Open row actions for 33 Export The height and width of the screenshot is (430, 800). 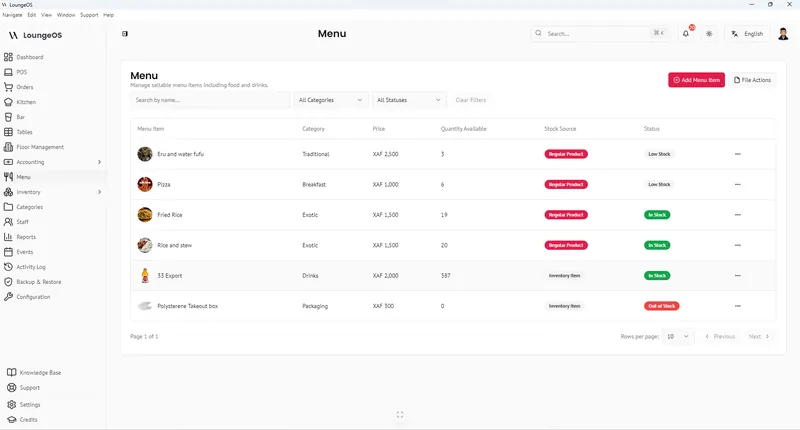(738, 275)
